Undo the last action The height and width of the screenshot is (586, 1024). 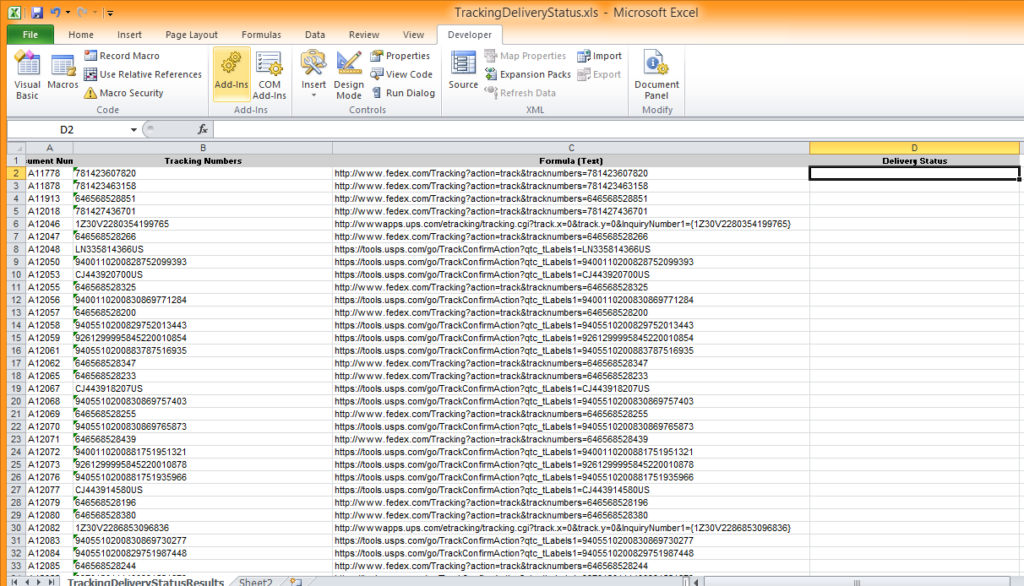[56, 12]
